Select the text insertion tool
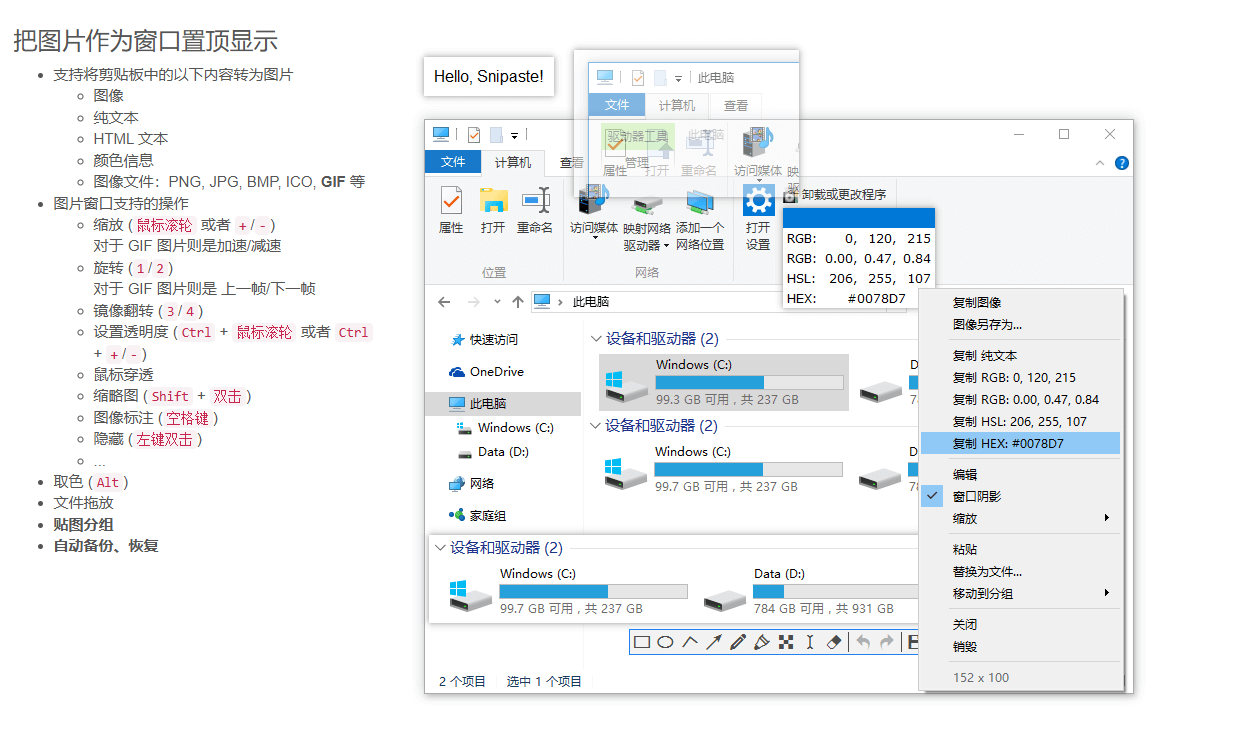Viewport: 1241px width, 731px height. tap(810, 643)
